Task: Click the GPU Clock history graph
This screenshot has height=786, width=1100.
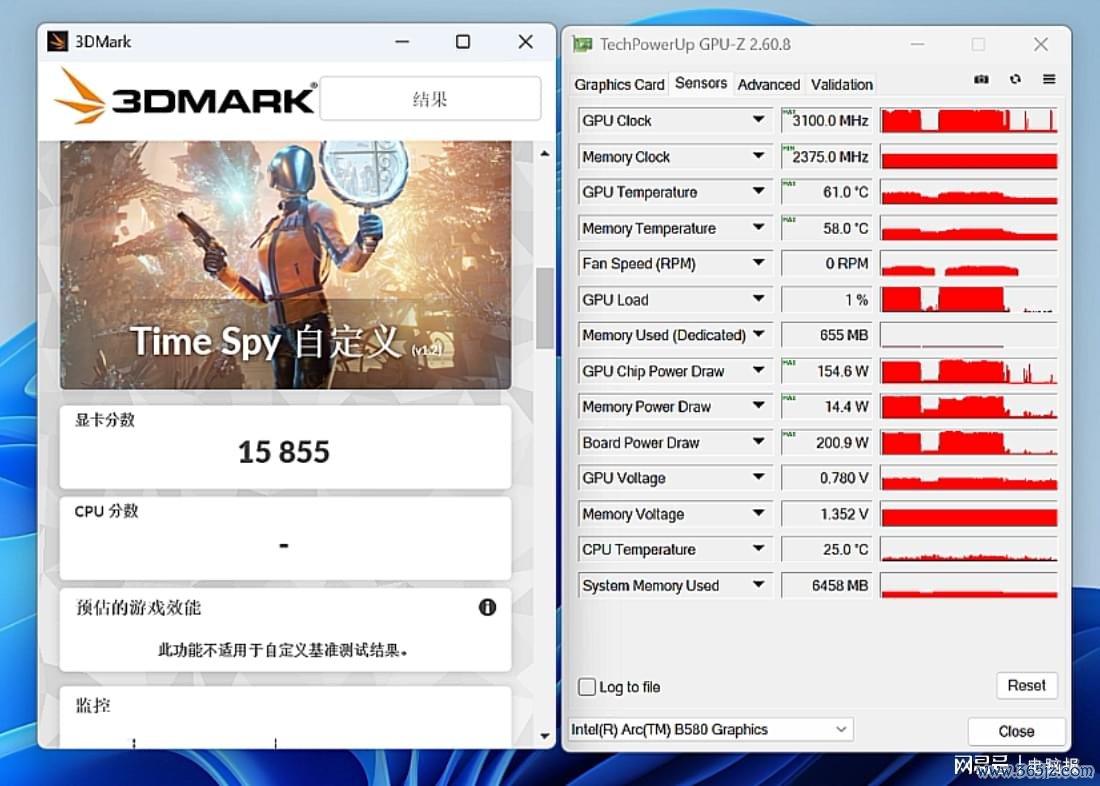Action: click(x=969, y=120)
